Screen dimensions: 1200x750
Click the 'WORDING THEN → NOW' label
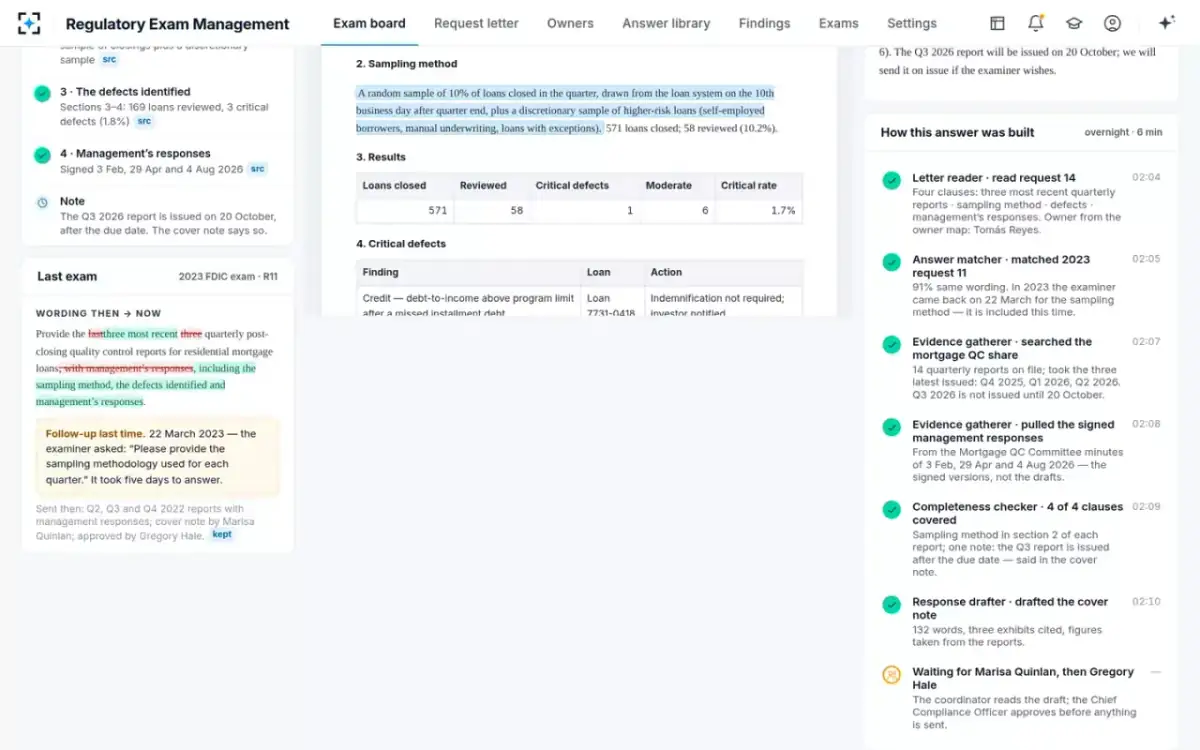pyautogui.click(x=98, y=313)
